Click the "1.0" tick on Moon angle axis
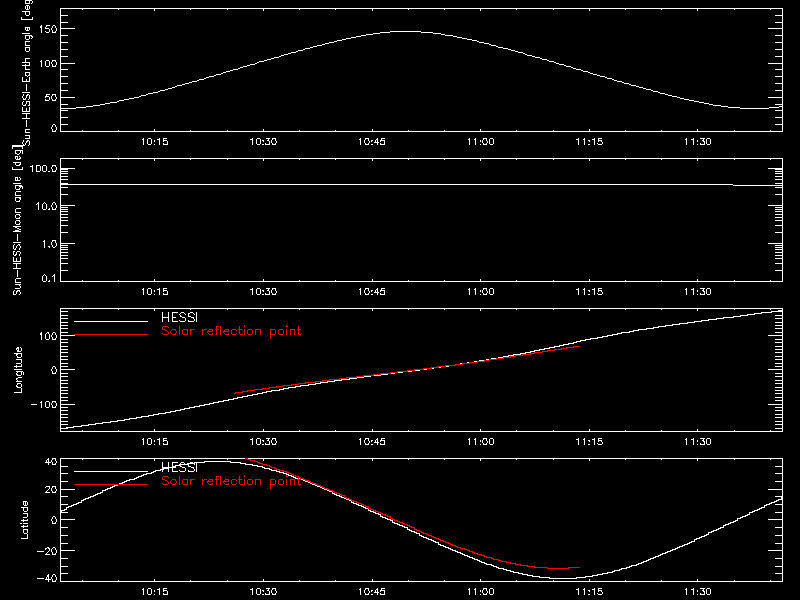Image resolution: width=800 pixels, height=600 pixels. pos(49,244)
